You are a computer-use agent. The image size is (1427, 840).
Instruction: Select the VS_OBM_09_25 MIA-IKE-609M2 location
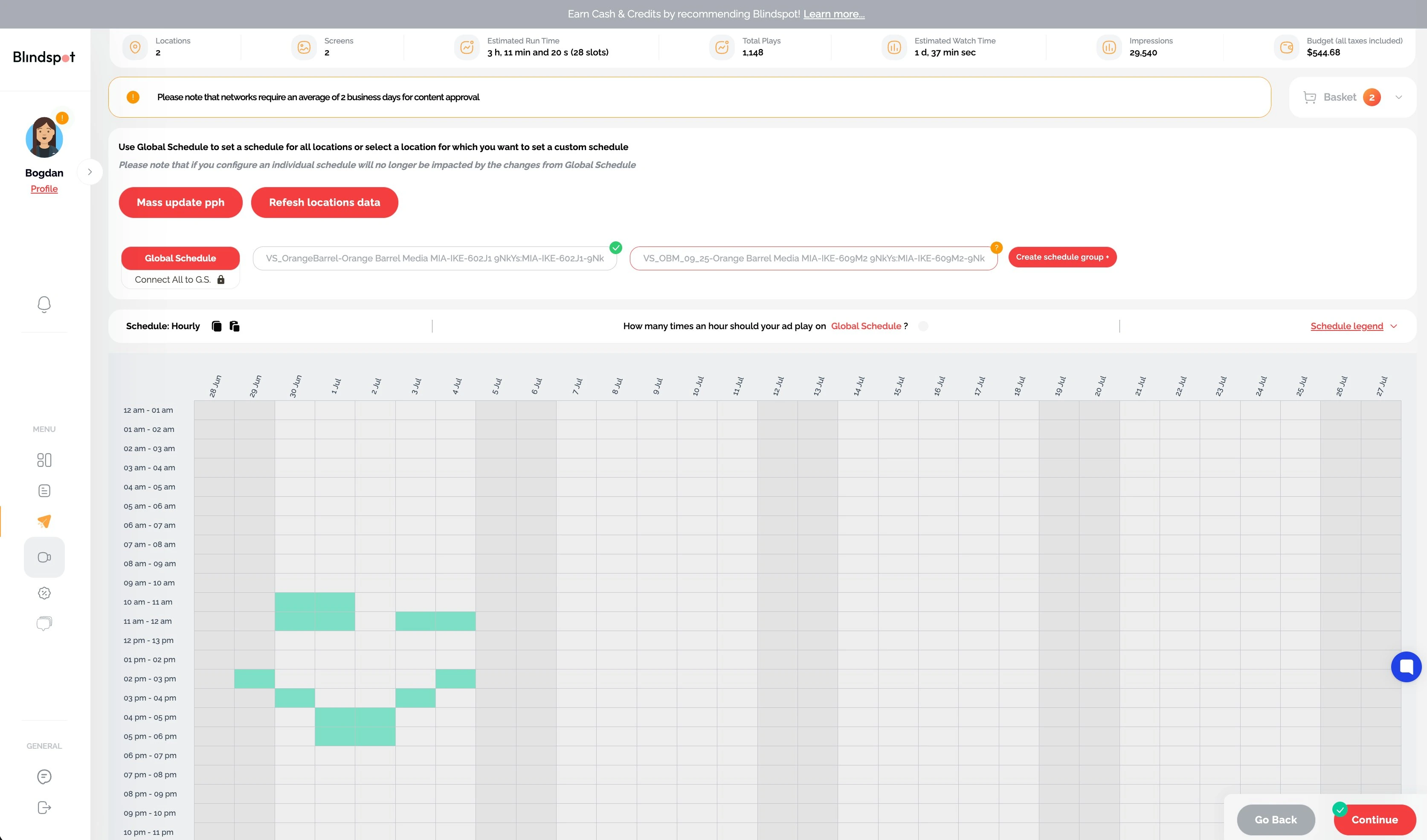point(814,259)
